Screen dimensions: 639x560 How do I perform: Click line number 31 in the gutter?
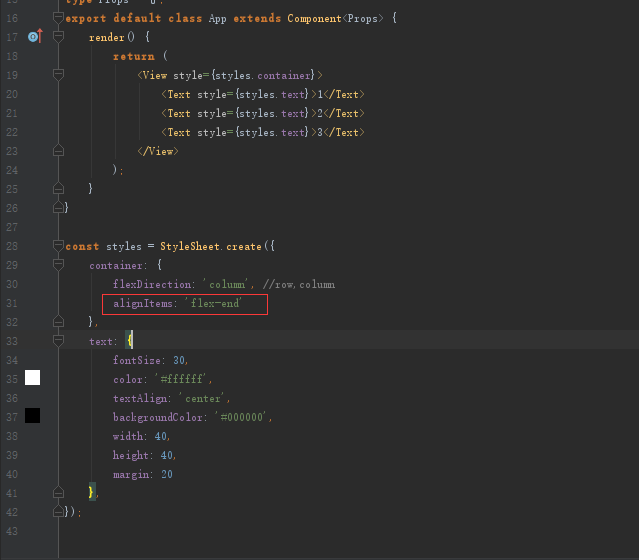(x=12, y=303)
